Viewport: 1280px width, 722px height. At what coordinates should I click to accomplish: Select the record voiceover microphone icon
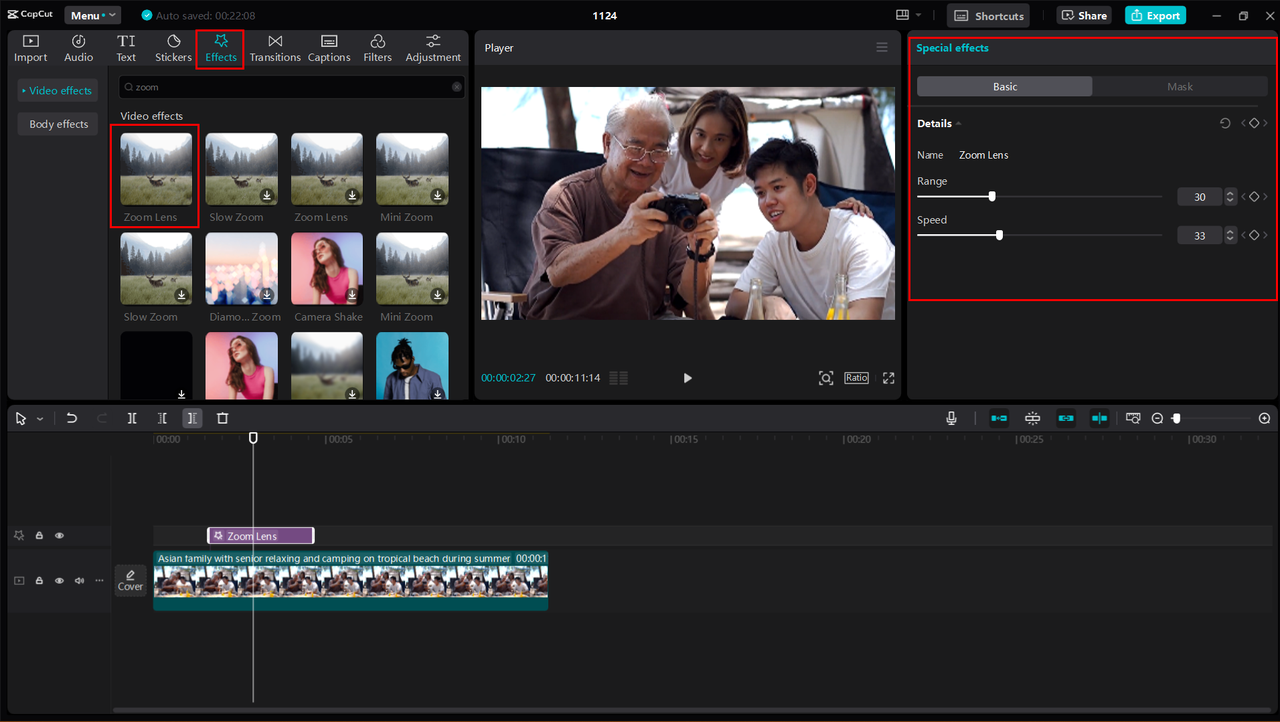[950, 418]
